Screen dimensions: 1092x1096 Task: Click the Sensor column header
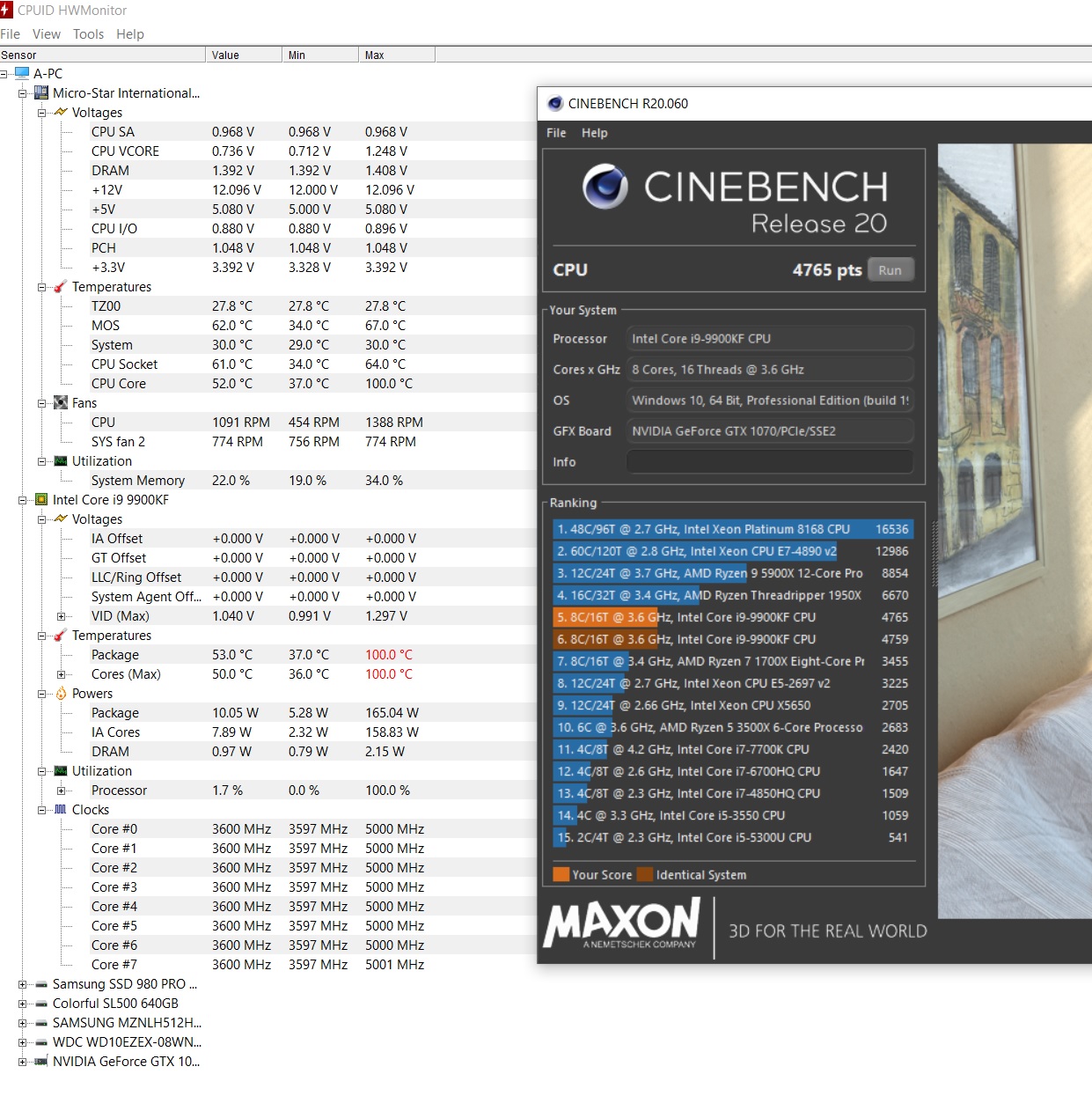102,55
